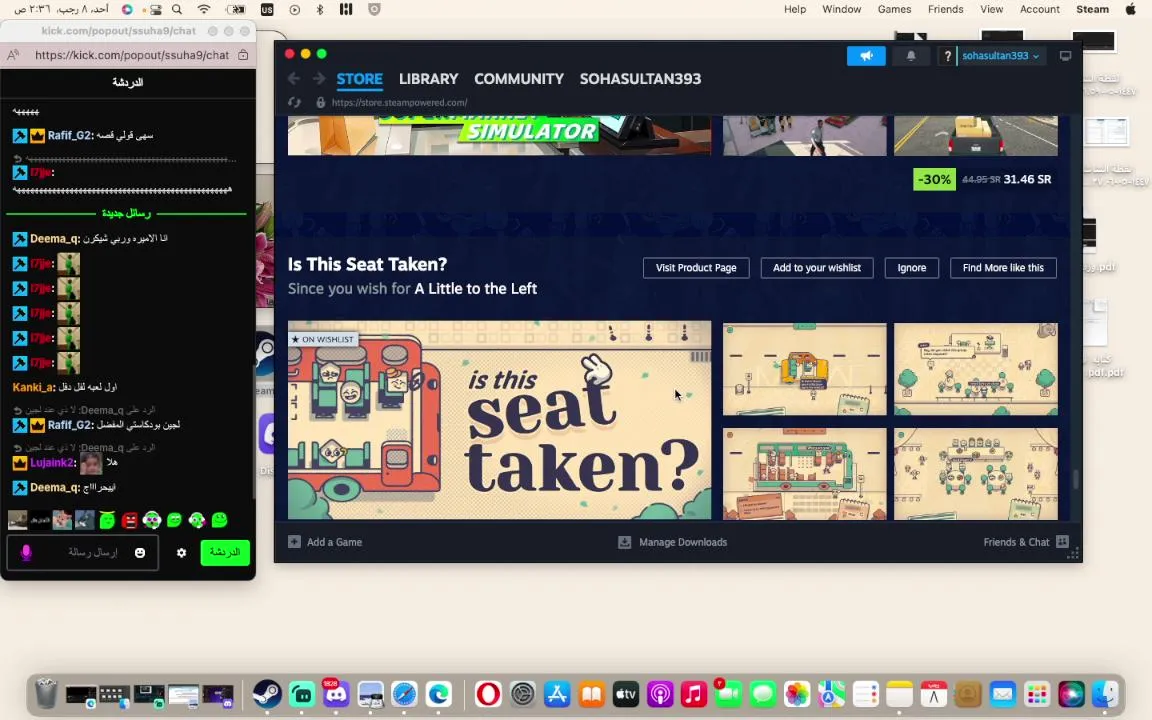Click Kanki_a username in chat

click(x=34, y=387)
